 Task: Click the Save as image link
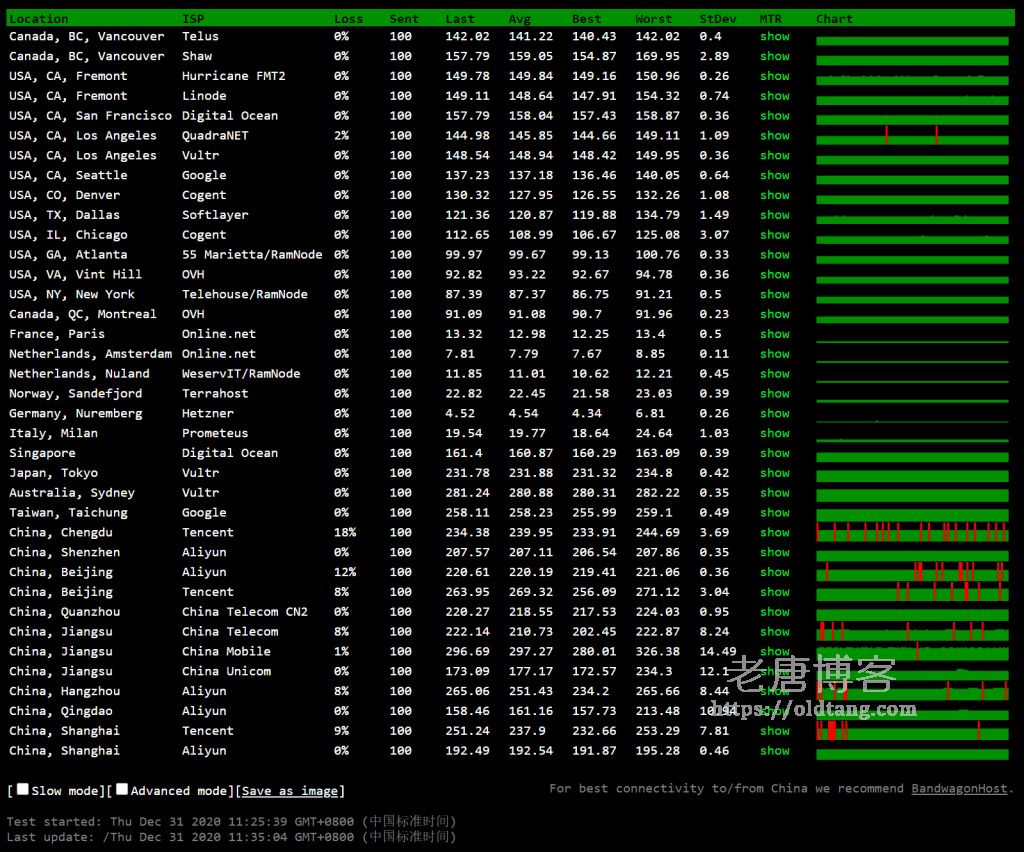click(290, 791)
